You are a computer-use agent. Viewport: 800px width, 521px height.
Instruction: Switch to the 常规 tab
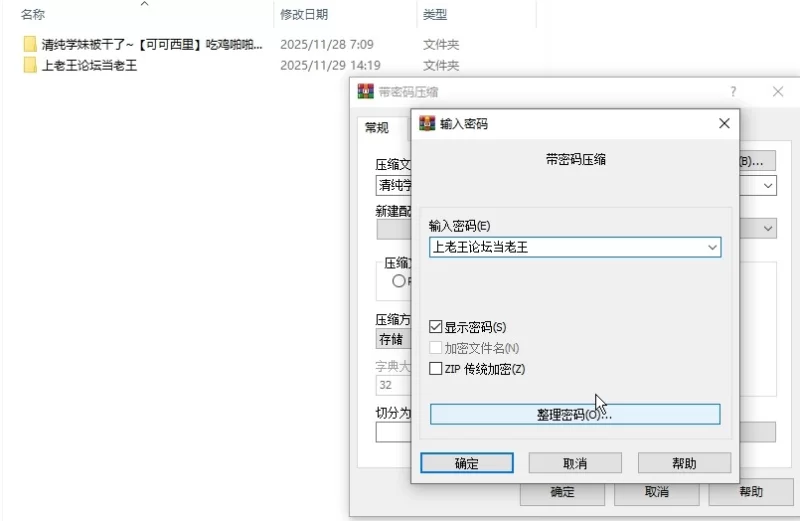point(377,128)
